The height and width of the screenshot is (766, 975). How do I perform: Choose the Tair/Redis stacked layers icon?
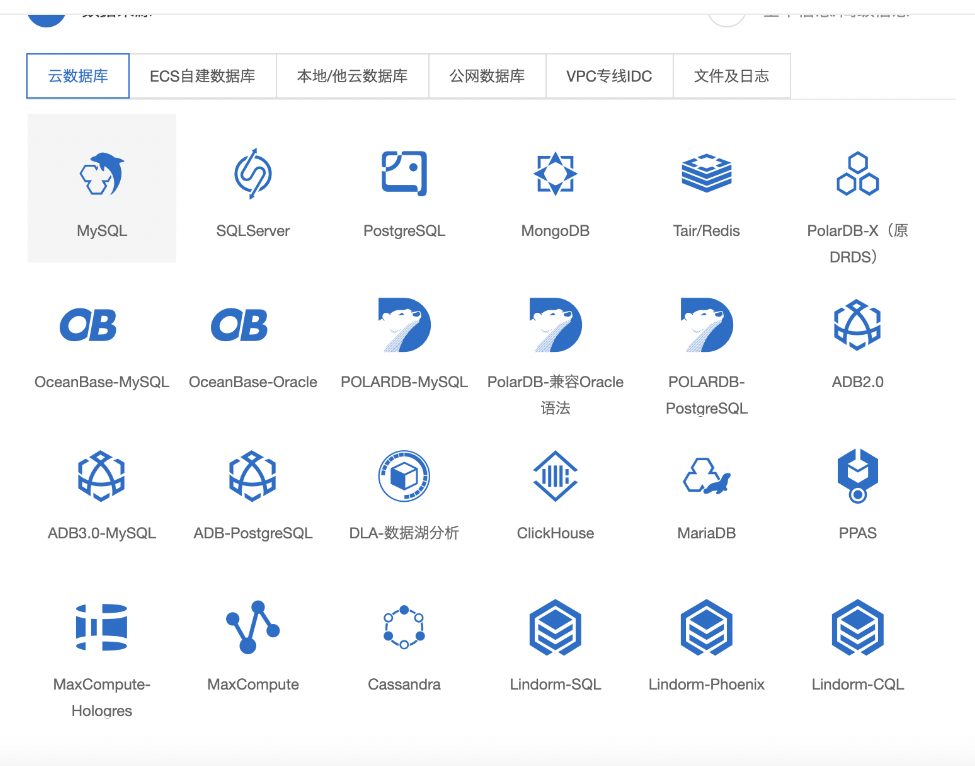click(706, 173)
